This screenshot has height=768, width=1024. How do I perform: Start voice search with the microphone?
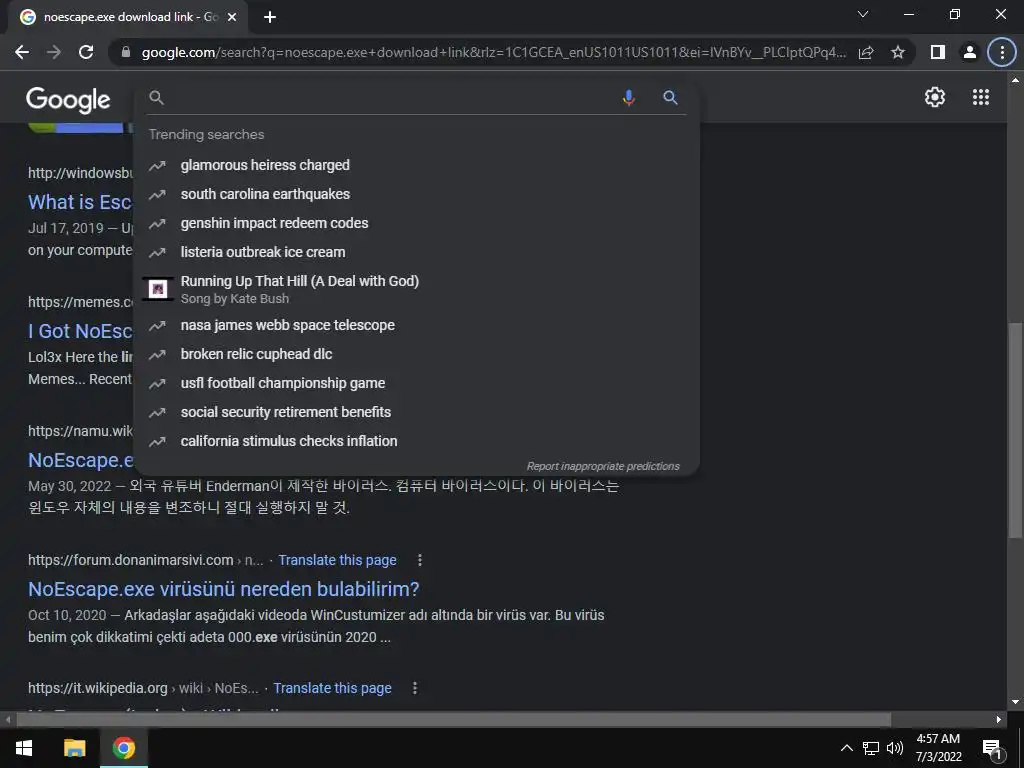click(x=628, y=98)
